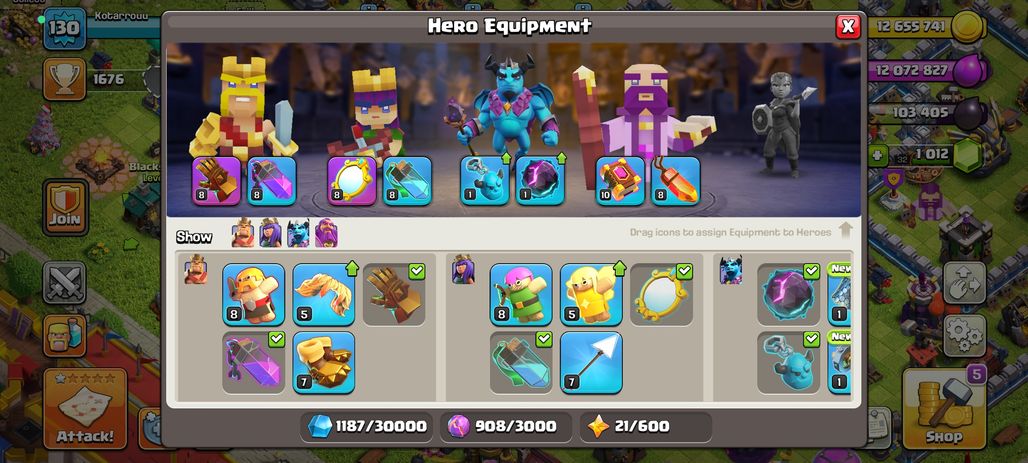Pick the Healer Puppet equipment

click(x=591, y=294)
